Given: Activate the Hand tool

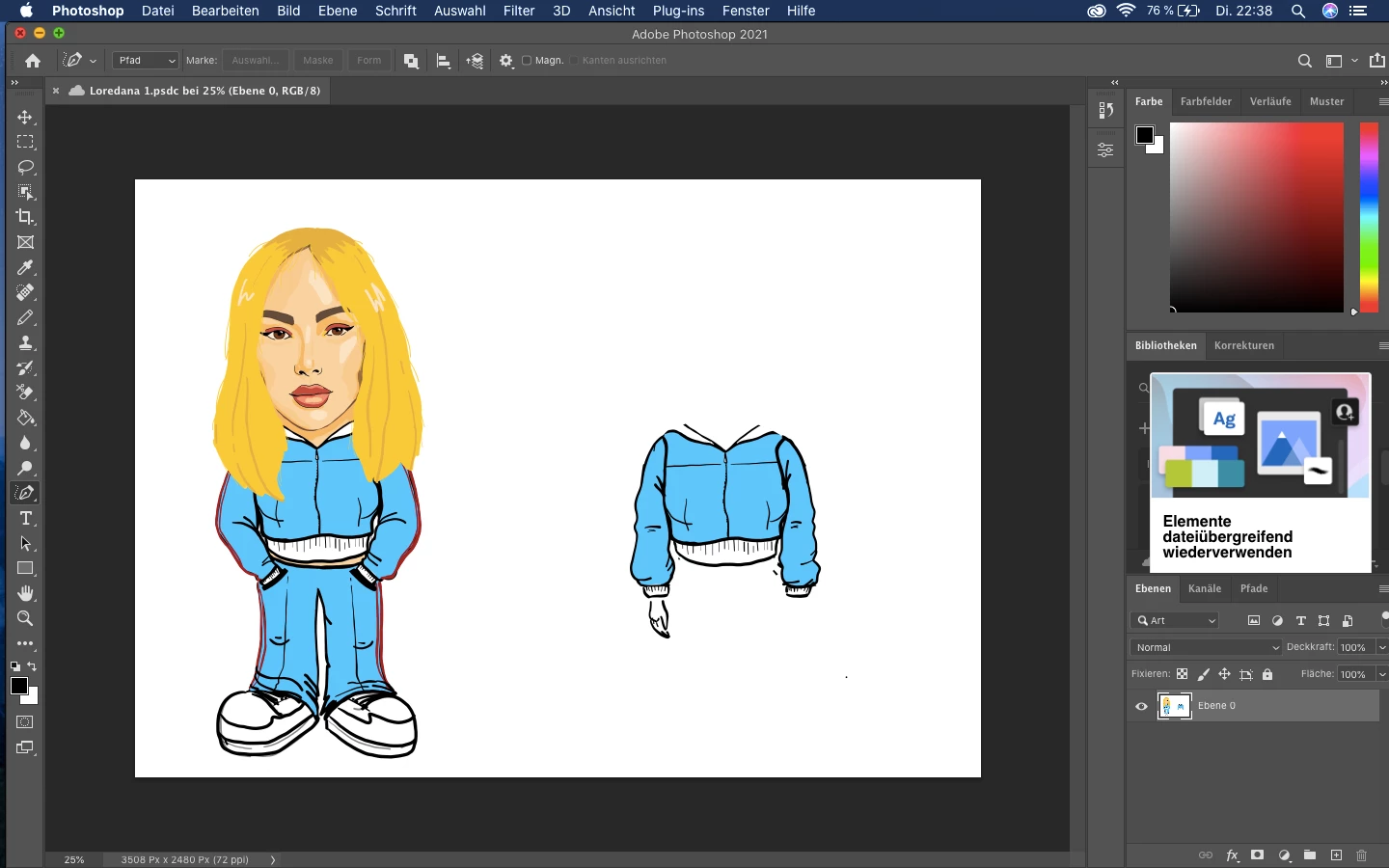Looking at the screenshot, I should [25, 594].
